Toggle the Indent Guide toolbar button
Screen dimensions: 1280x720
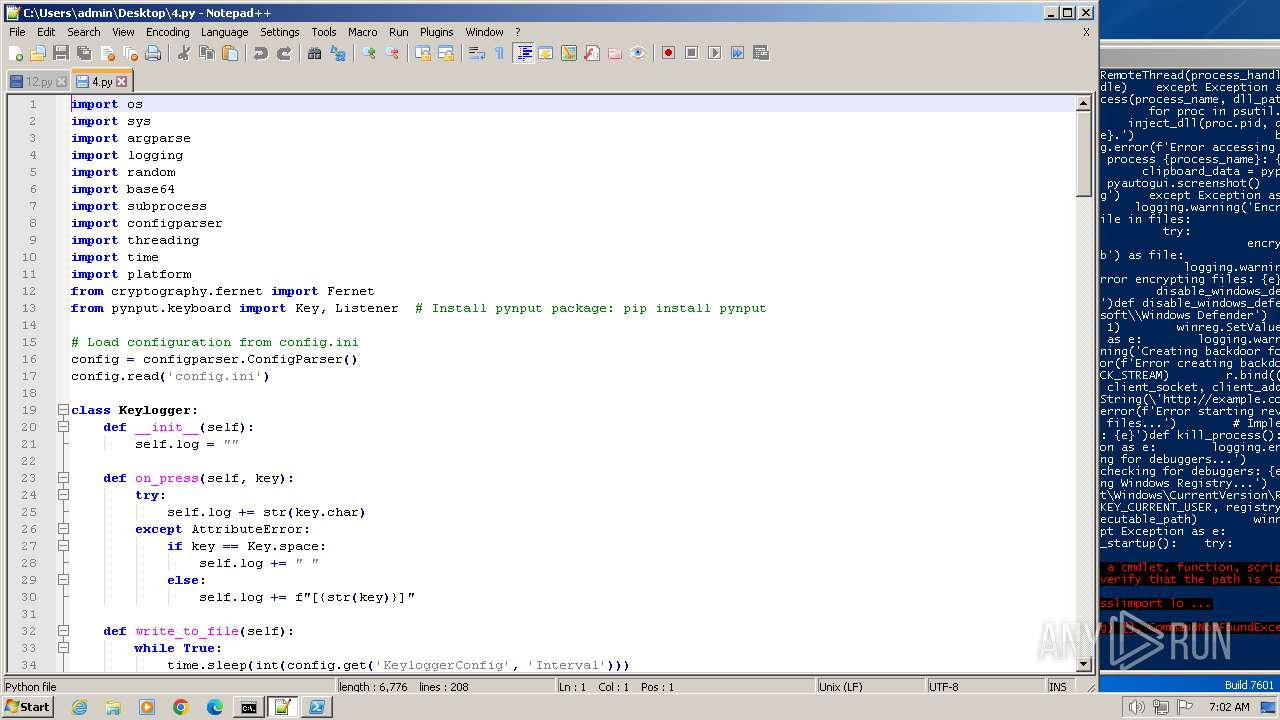click(523, 53)
